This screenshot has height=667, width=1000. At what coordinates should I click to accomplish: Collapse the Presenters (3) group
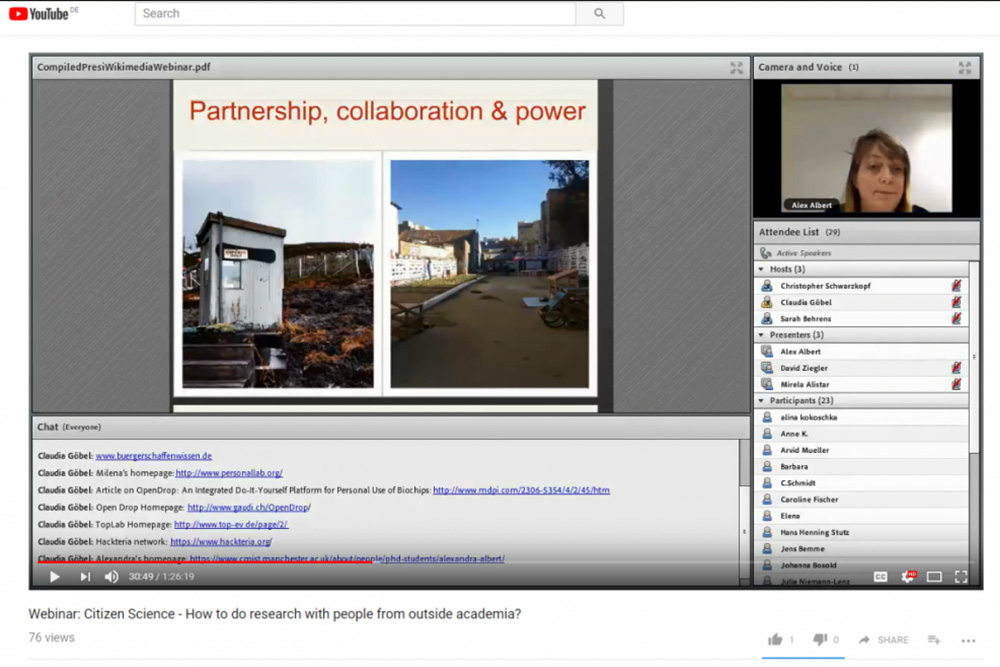761,335
